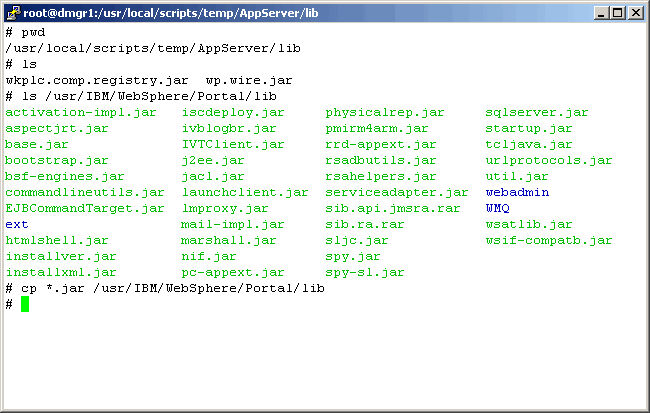The height and width of the screenshot is (413, 650).
Task: Click the sqlserver.jar entry
Action: pyautogui.click(x=537, y=112)
